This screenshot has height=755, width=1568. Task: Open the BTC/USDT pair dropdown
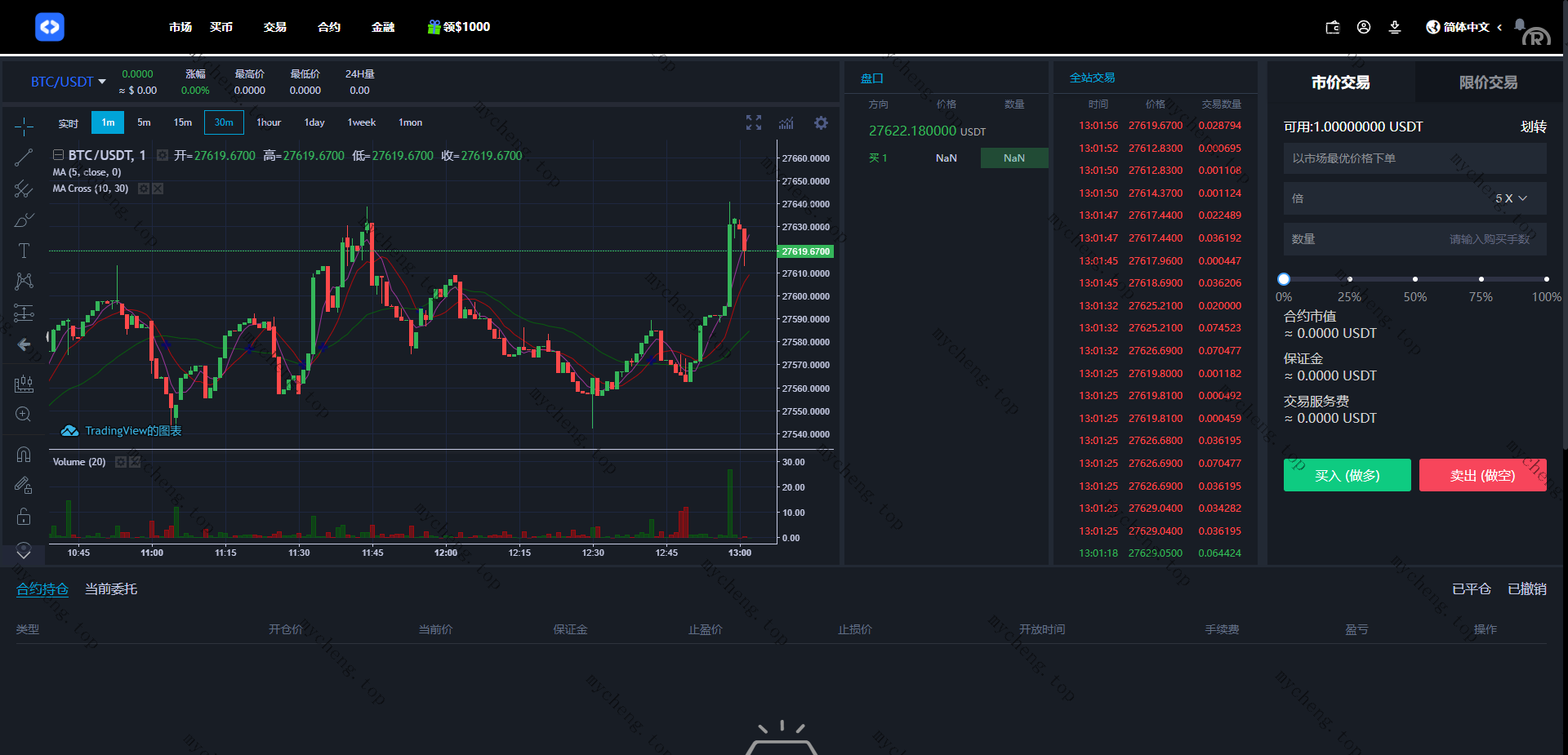point(69,82)
